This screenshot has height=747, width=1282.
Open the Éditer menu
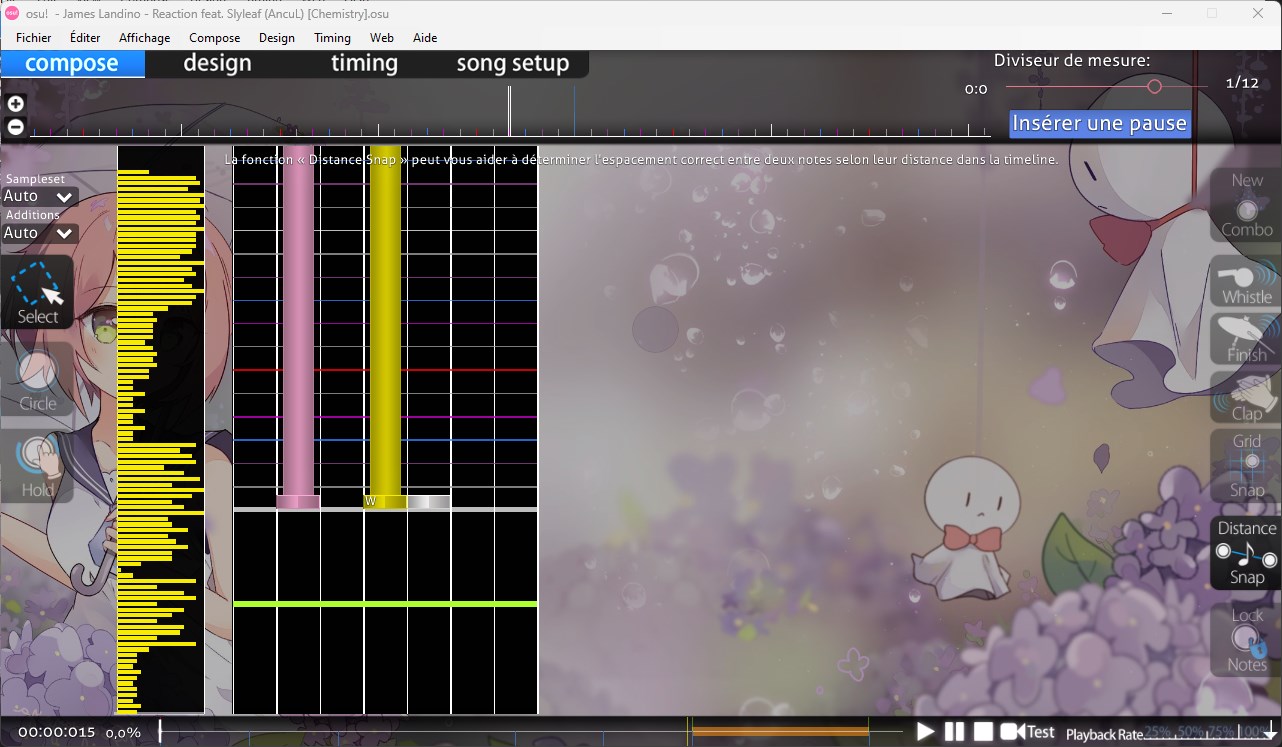point(85,38)
